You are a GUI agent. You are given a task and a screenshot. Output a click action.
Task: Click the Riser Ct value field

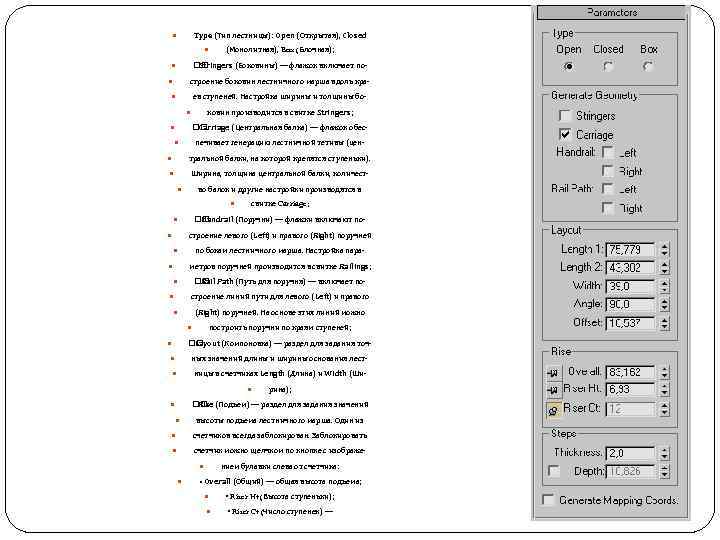(x=630, y=409)
